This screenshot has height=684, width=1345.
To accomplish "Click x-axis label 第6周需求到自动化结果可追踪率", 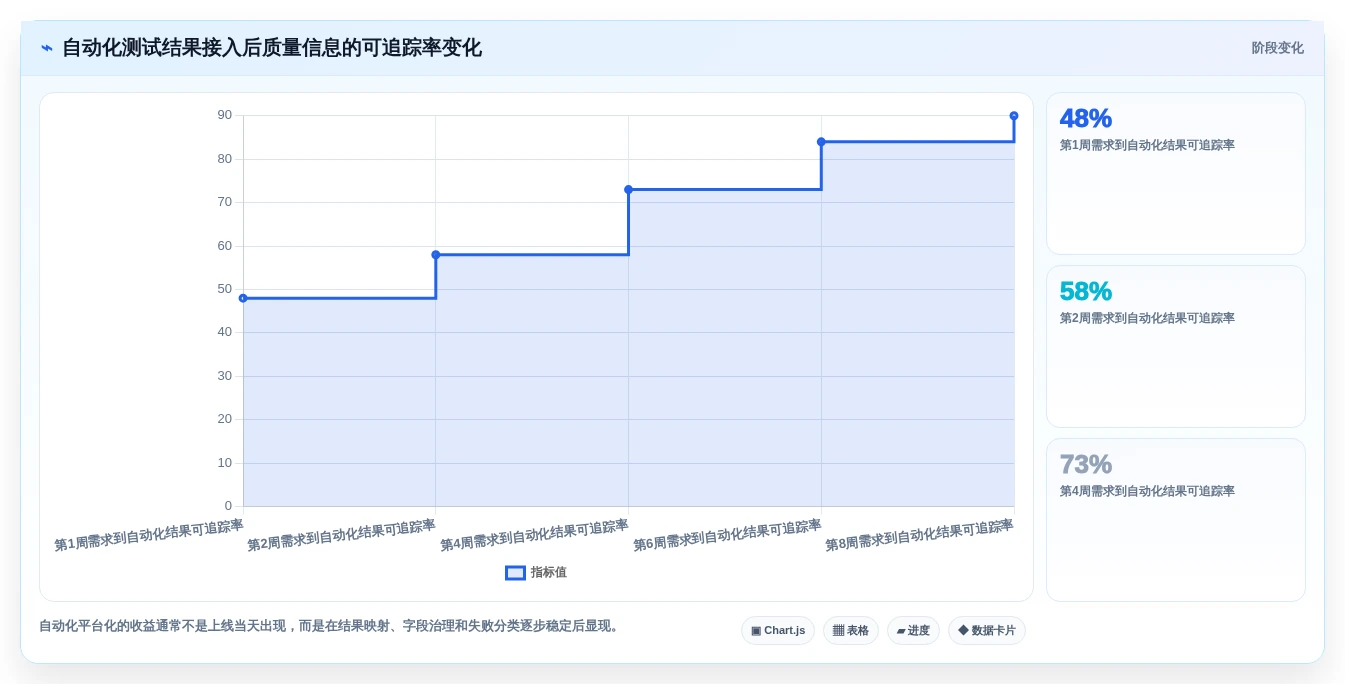I will pos(727,535).
